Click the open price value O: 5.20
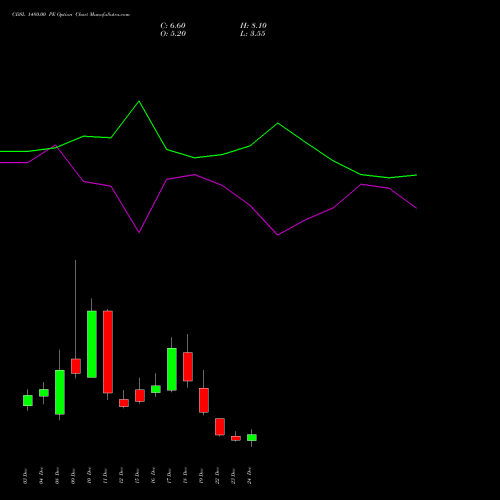 [x=173, y=34]
